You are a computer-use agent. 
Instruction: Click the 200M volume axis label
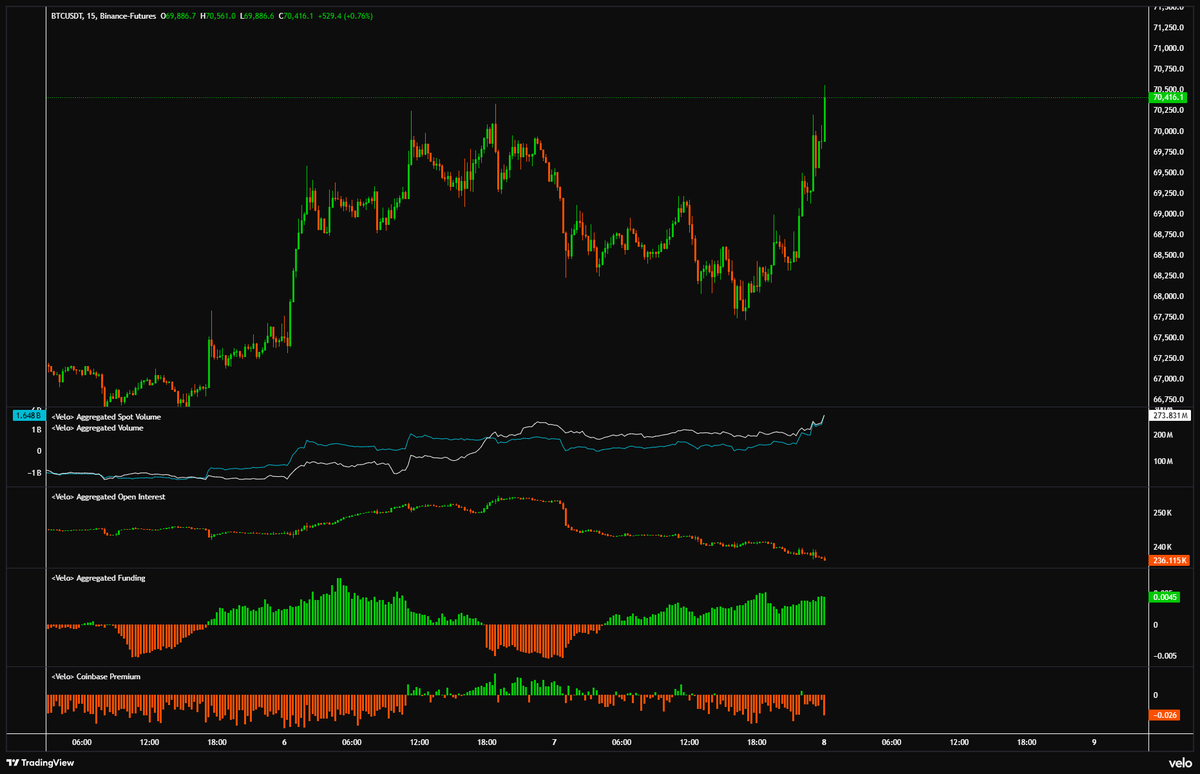pos(1162,435)
